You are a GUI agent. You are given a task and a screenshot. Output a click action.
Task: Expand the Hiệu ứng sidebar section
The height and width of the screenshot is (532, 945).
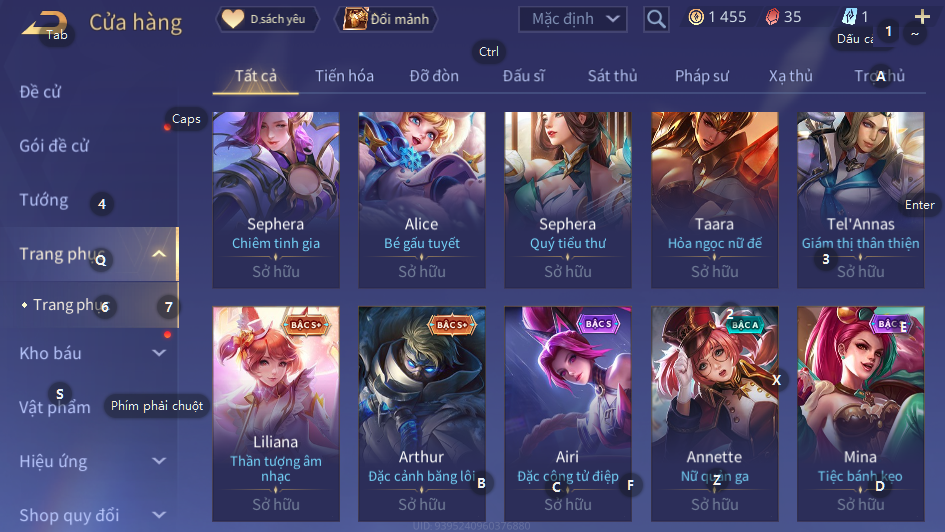tap(159, 462)
